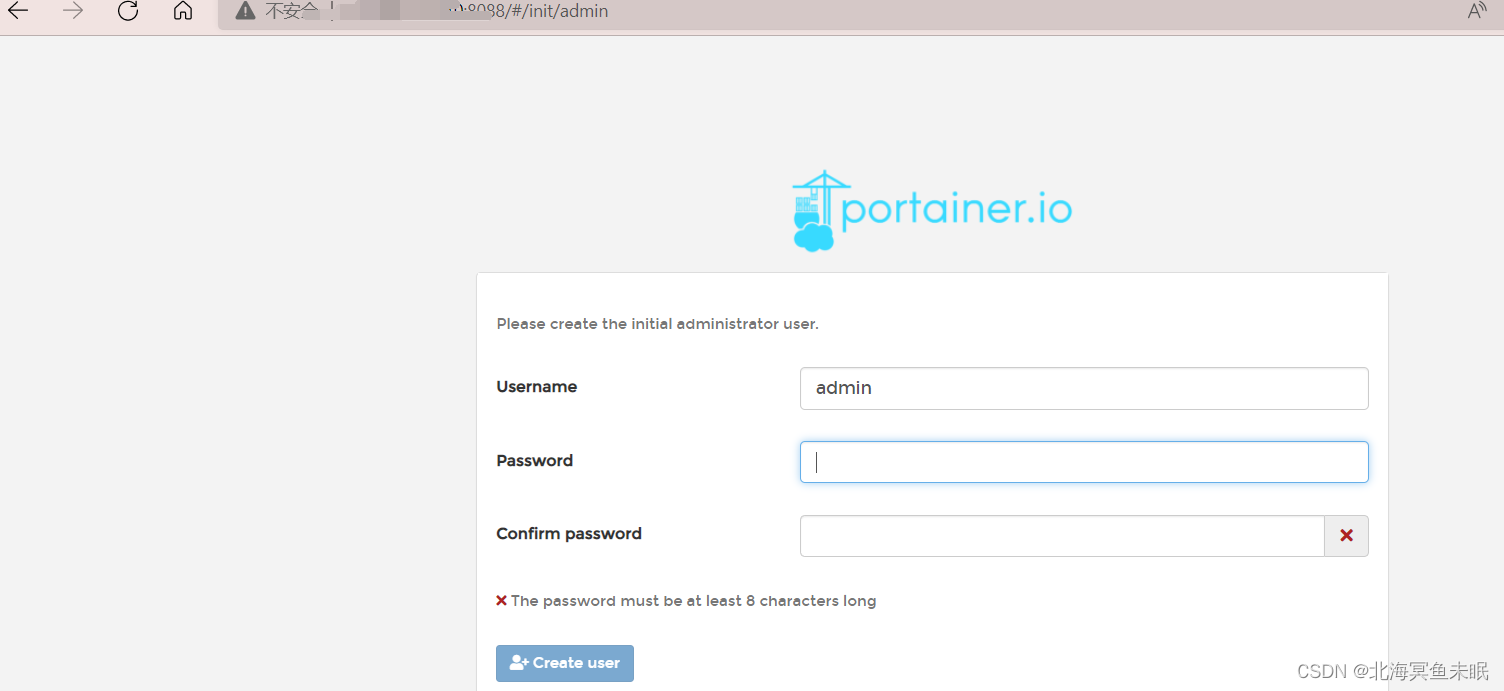The image size is (1504, 691).
Task: Open the browser home page icon
Action: click(182, 11)
